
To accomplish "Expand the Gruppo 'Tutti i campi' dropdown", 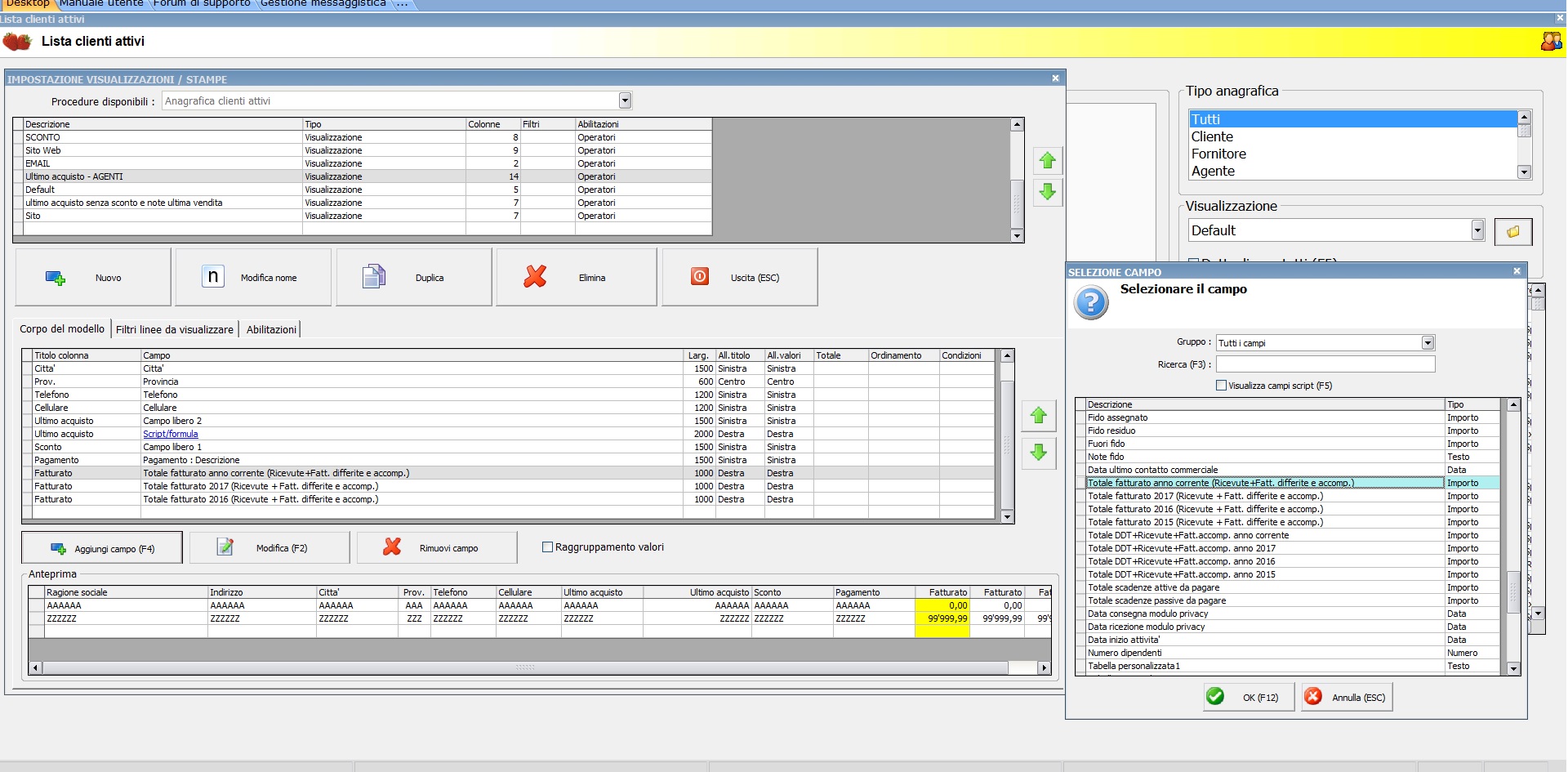I will (1428, 343).
